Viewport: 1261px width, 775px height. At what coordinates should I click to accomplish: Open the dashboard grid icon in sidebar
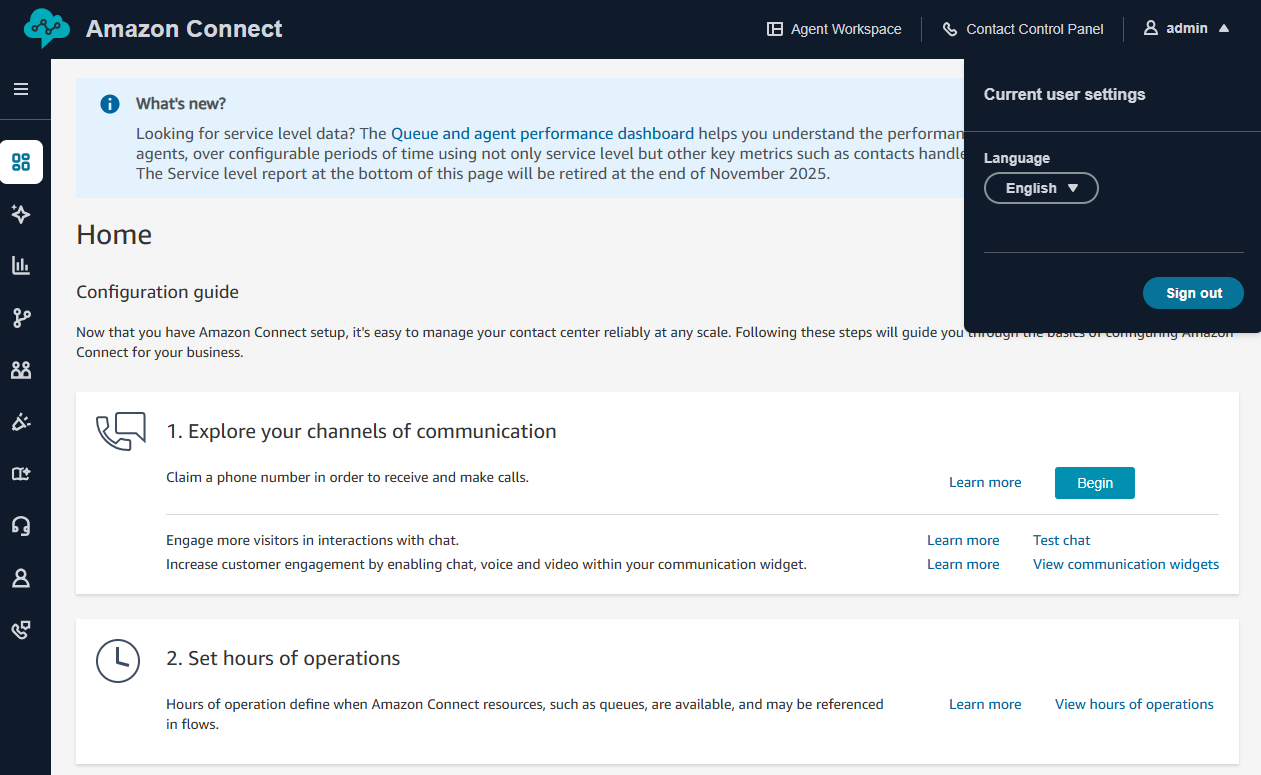21,162
